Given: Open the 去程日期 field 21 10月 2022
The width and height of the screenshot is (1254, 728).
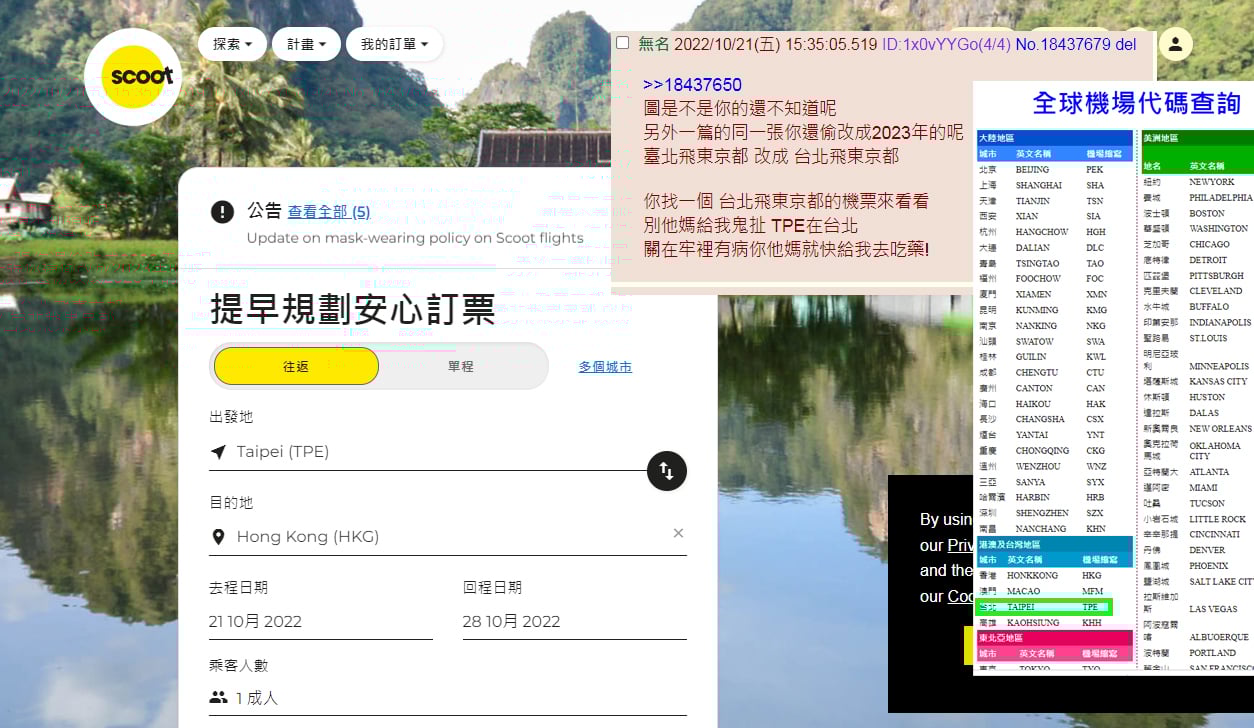Looking at the screenshot, I should point(321,621).
